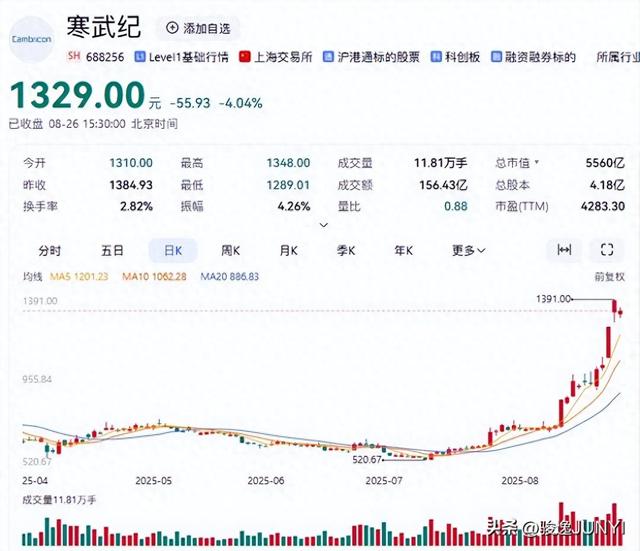Click the 成交量 value 11.81万手
The width and height of the screenshot is (640, 551).
pos(440,163)
